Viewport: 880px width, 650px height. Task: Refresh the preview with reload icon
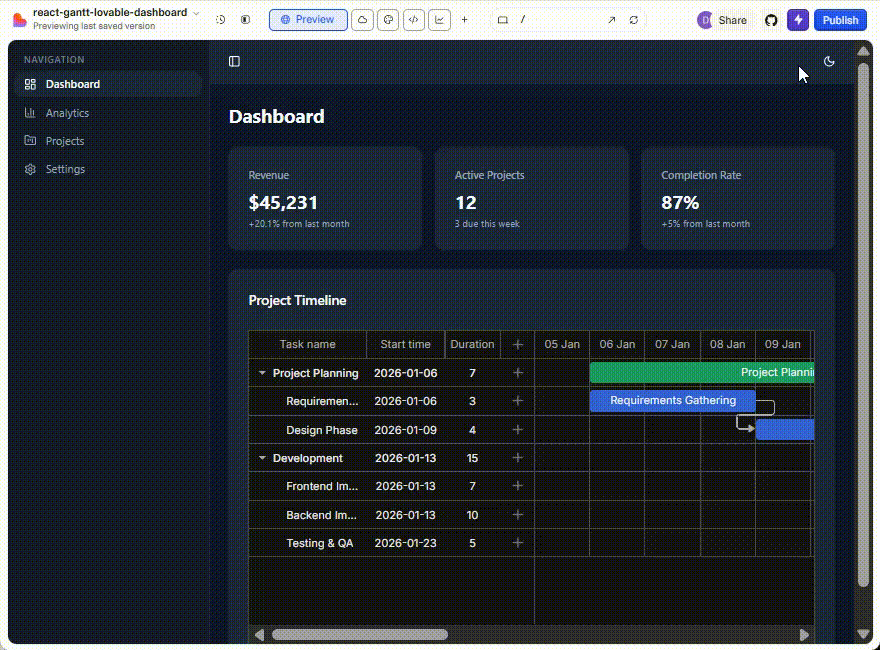pyautogui.click(x=634, y=20)
